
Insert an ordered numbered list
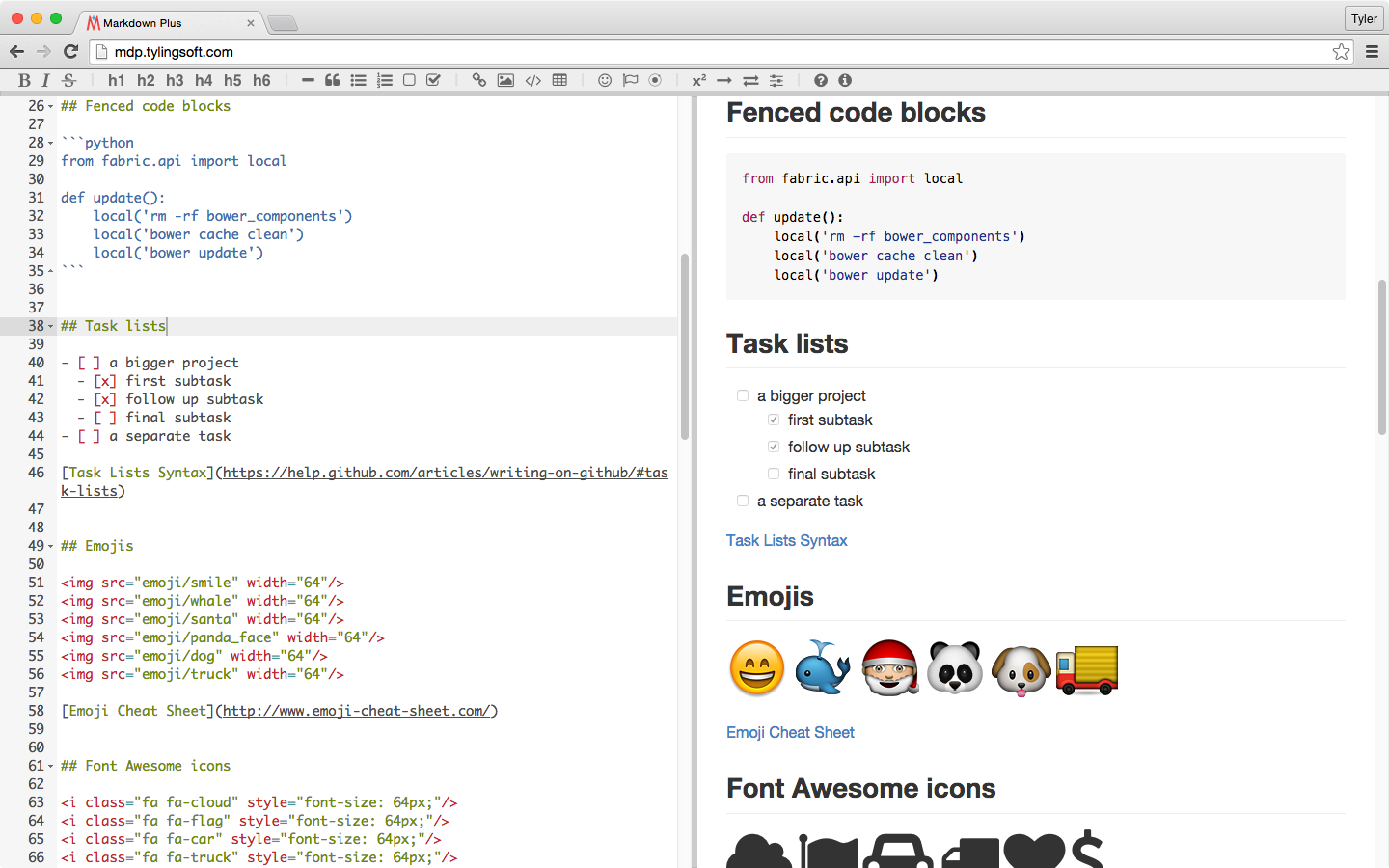click(x=384, y=81)
